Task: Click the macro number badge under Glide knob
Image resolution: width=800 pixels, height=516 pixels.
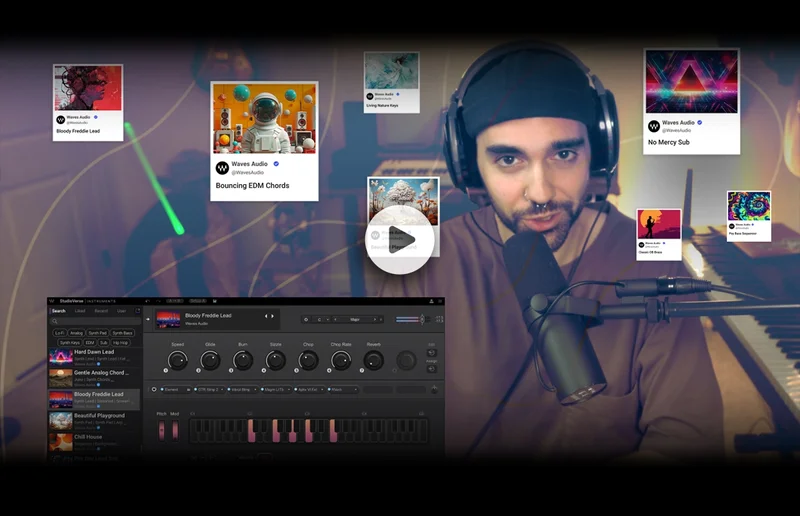Action: (x=198, y=371)
